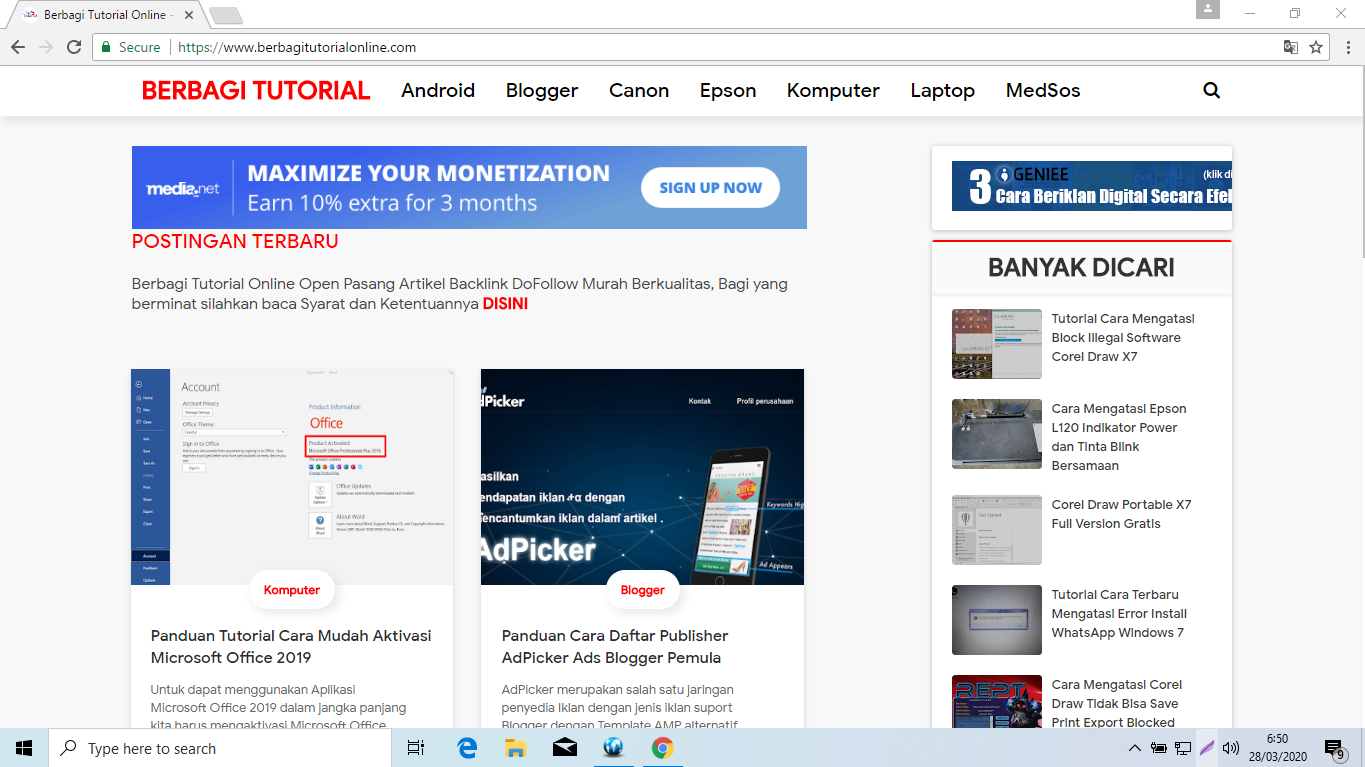Open the AdPicker post thumbnail
This screenshot has width=1365, height=767.
pyautogui.click(x=642, y=477)
